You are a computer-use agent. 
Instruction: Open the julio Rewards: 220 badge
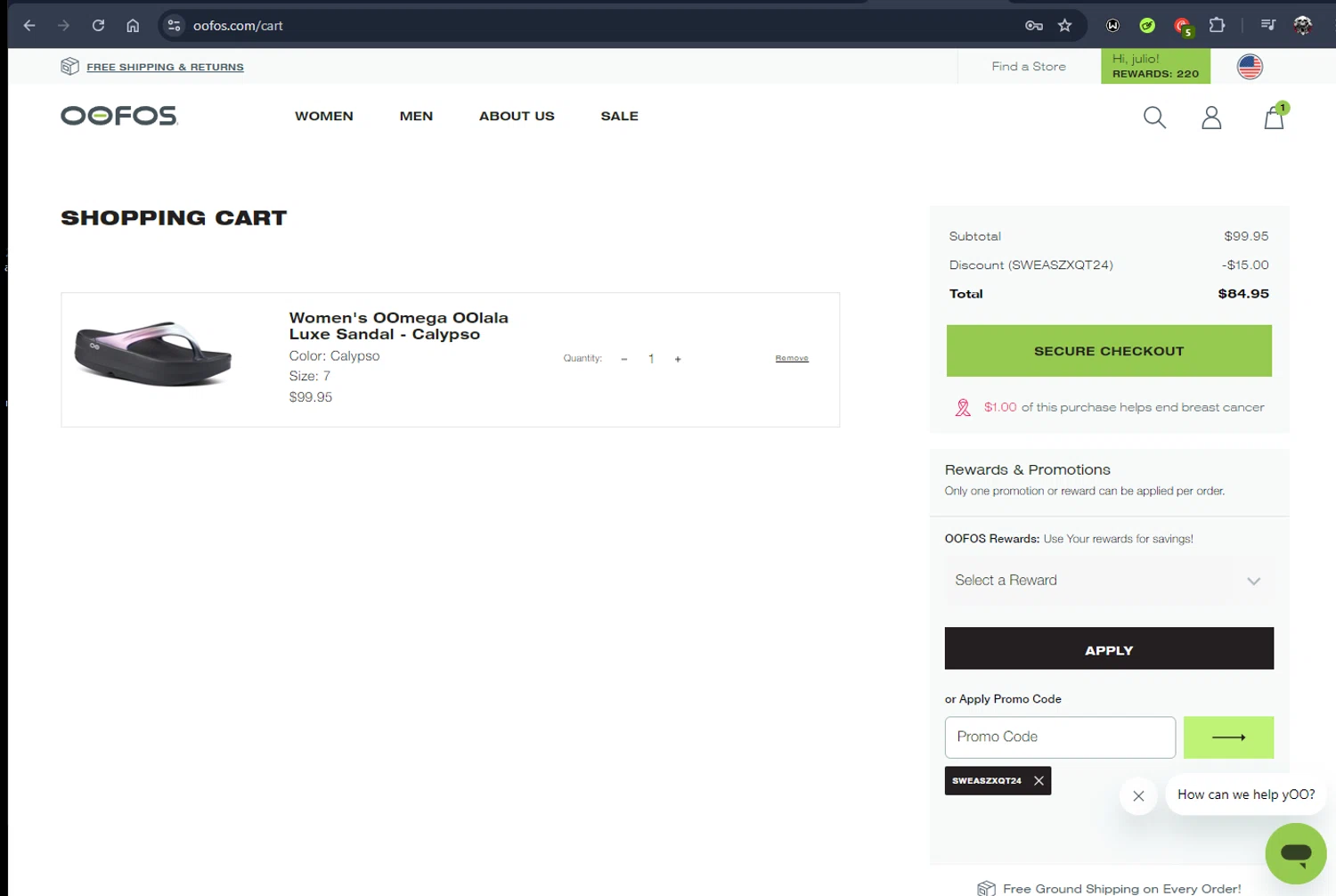1155,66
